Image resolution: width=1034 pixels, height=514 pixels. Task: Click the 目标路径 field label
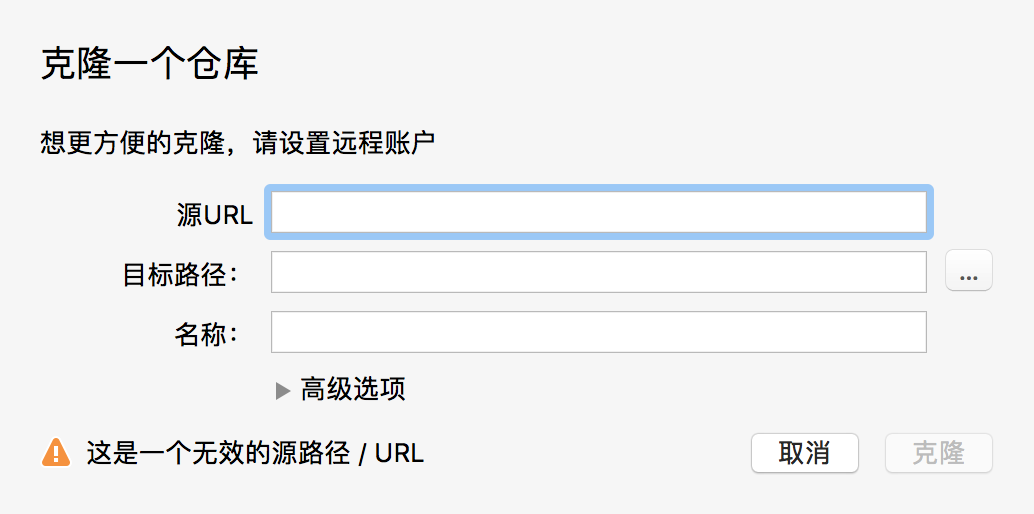point(180,273)
